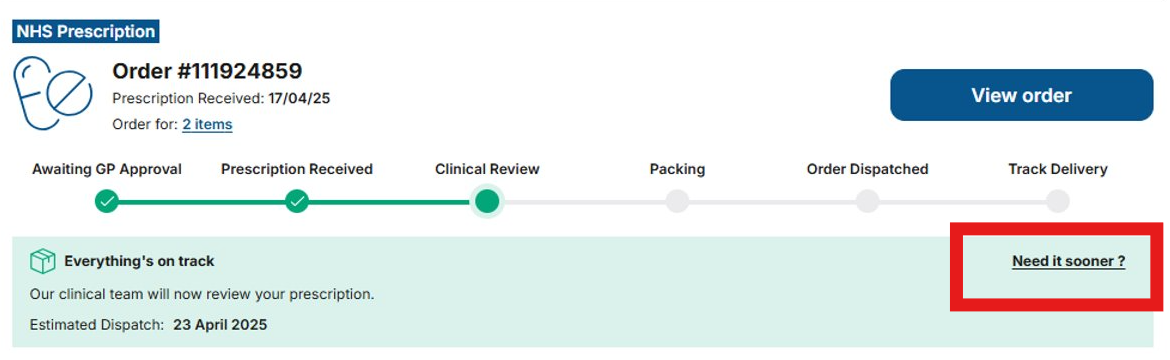Click the Order Dispatched step label
The width and height of the screenshot is (1170, 360).
[x=867, y=170]
